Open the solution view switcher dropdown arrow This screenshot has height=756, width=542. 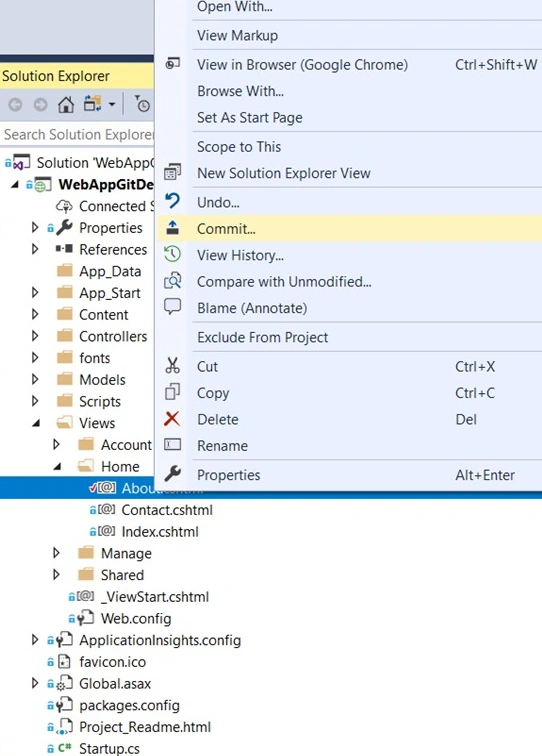(x=112, y=105)
